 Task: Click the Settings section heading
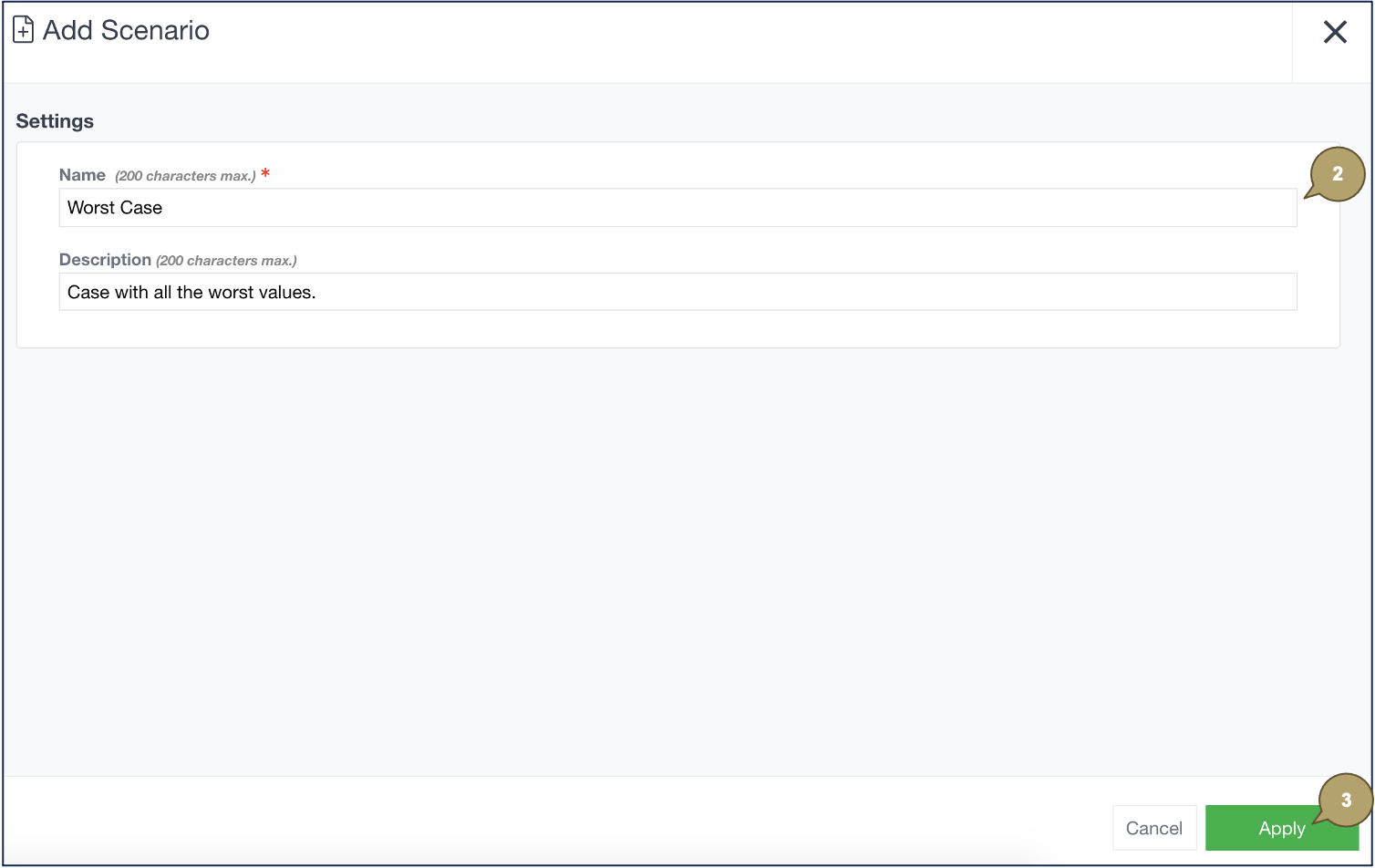55,121
